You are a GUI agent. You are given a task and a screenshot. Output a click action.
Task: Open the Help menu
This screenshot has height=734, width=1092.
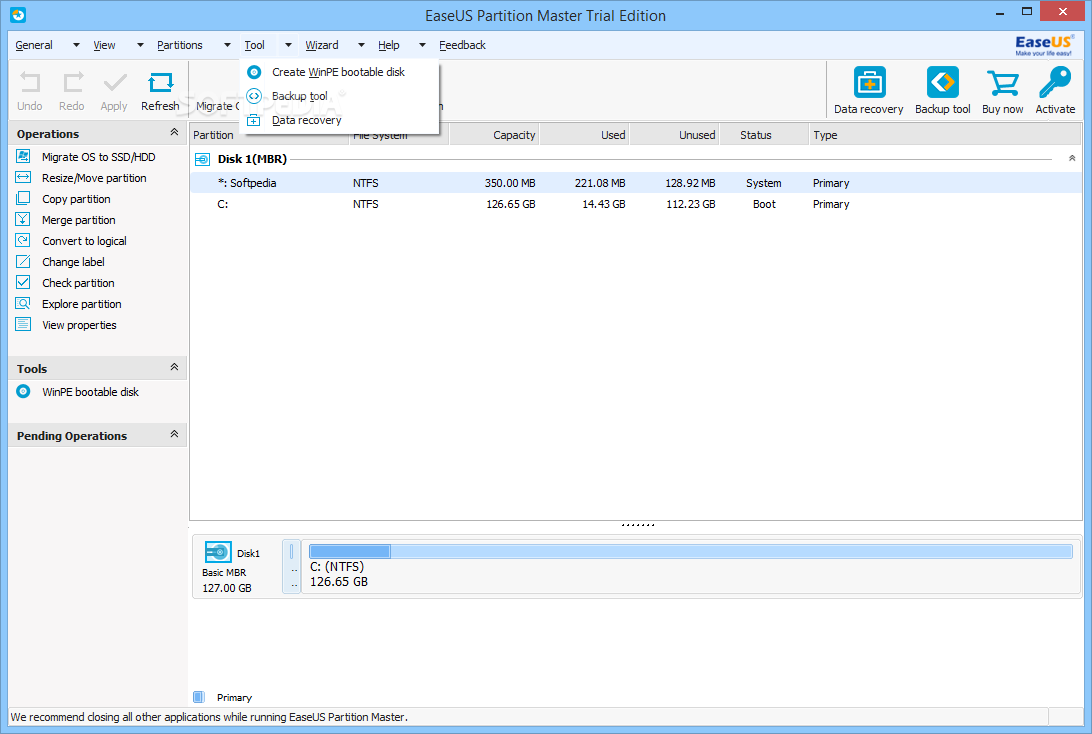[x=389, y=45]
